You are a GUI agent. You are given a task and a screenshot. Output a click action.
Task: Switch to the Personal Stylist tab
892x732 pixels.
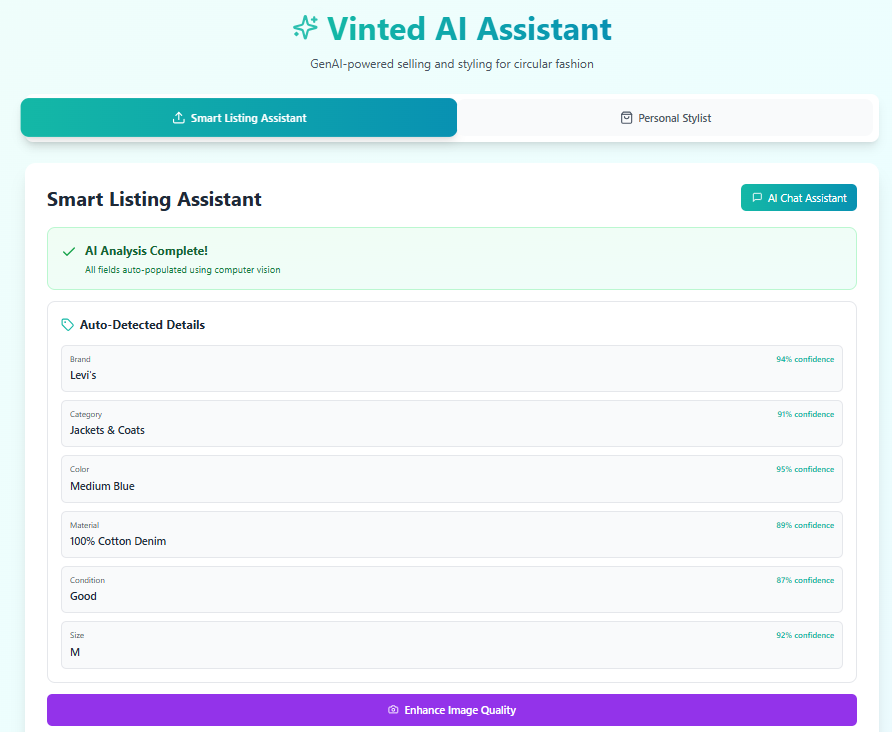(665, 118)
